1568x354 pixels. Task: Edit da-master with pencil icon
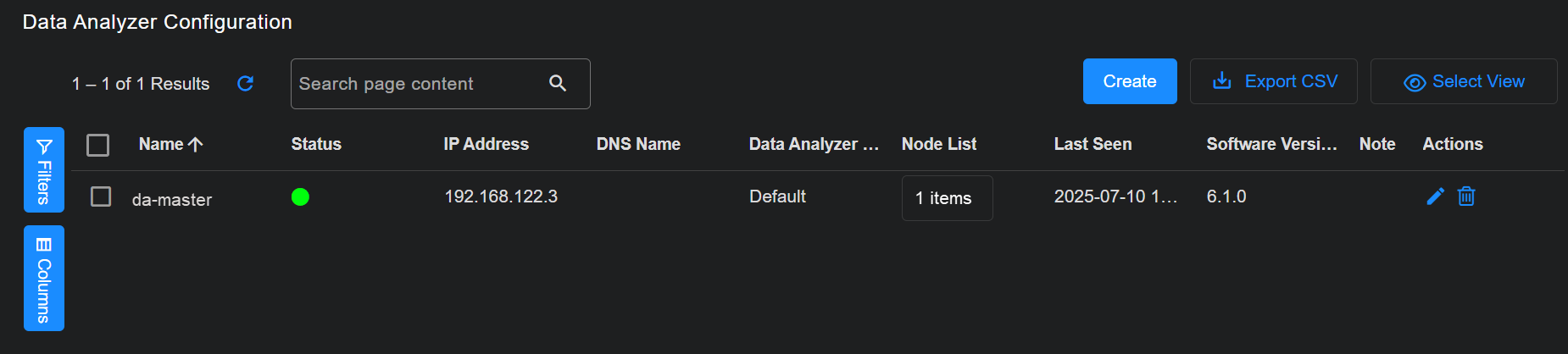[1435, 196]
